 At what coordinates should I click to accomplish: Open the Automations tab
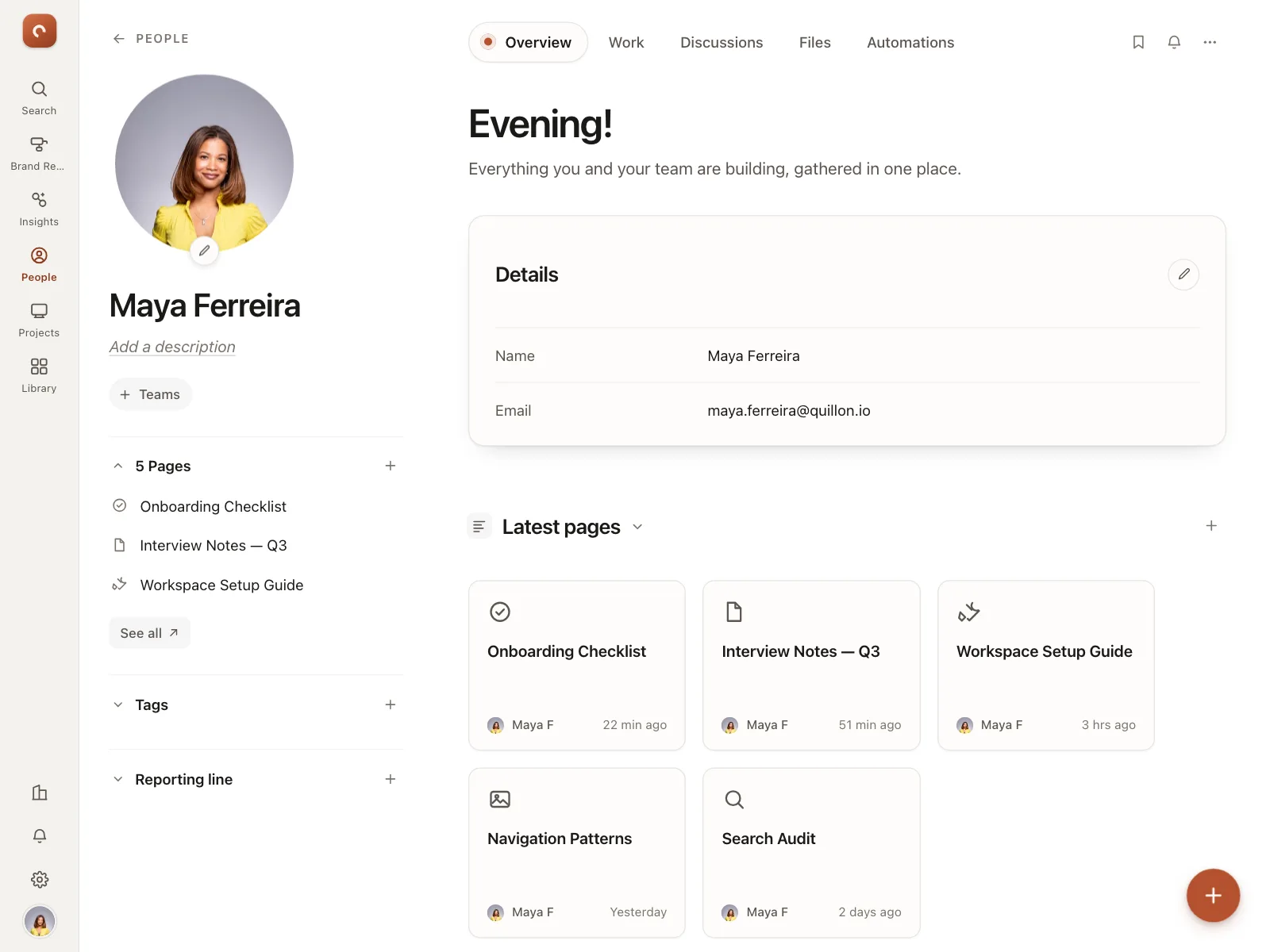click(x=910, y=42)
